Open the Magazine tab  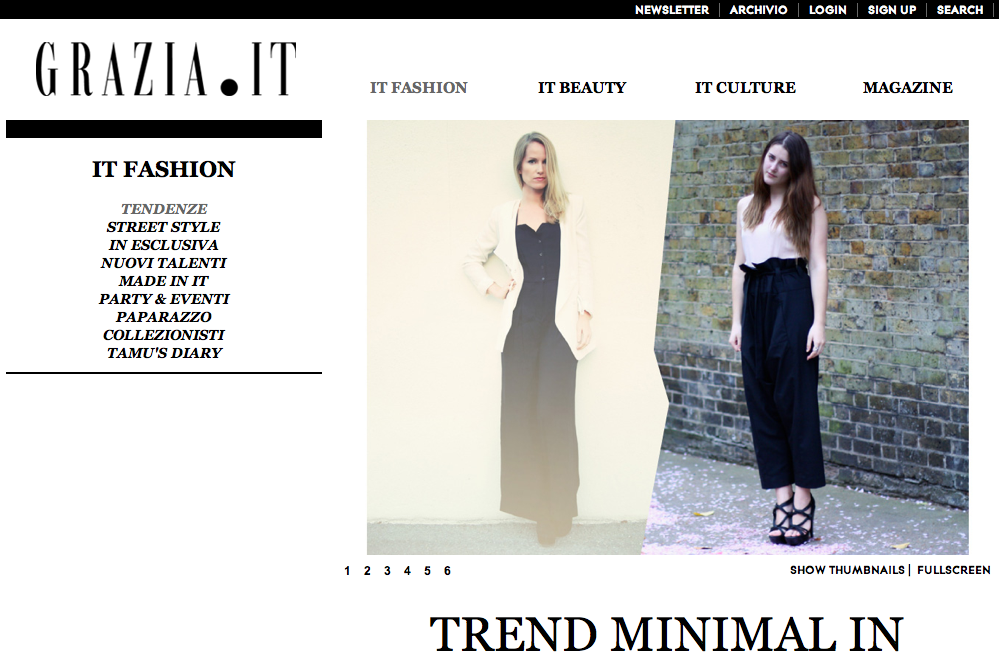(907, 87)
